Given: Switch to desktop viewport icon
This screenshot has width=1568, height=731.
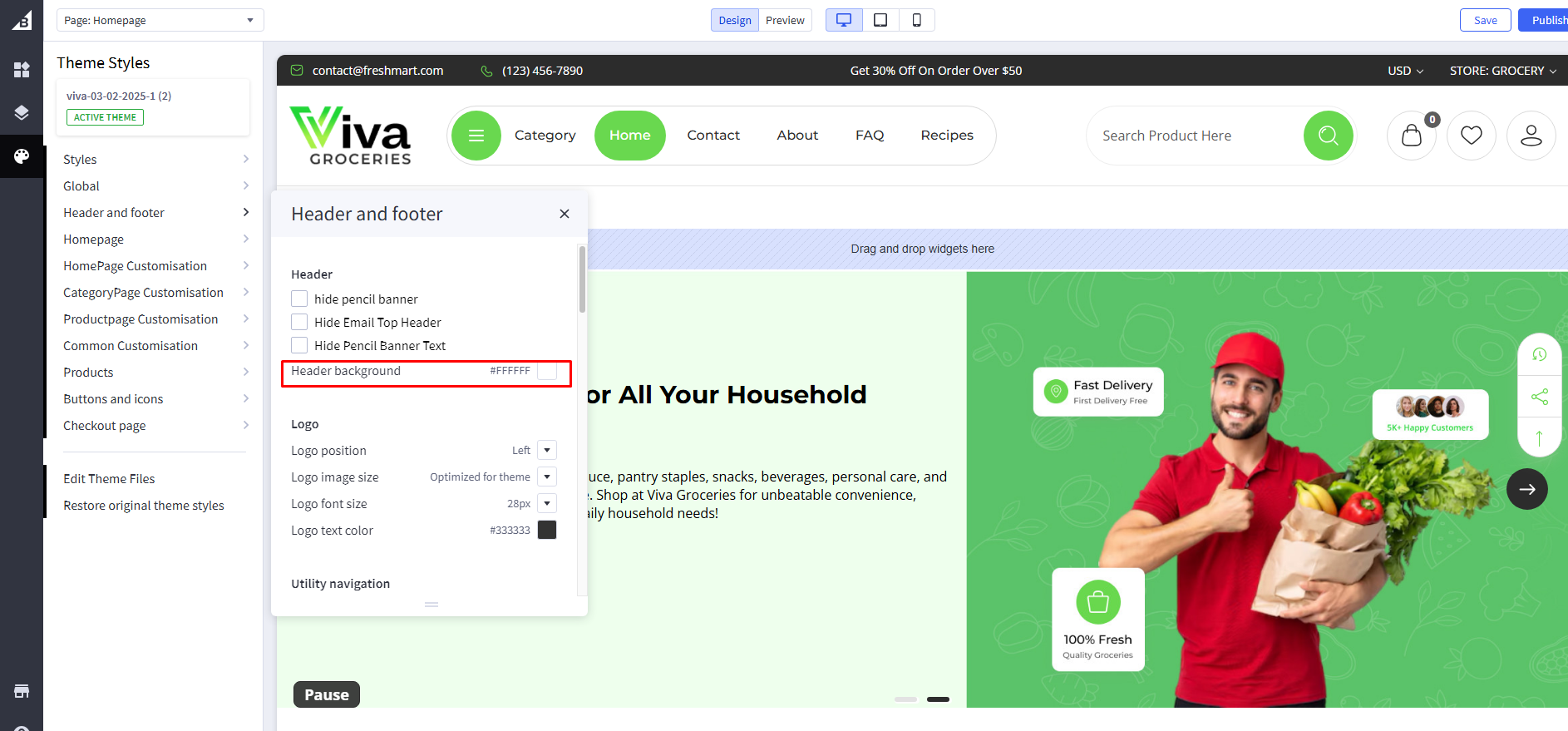Looking at the screenshot, I should click(844, 20).
